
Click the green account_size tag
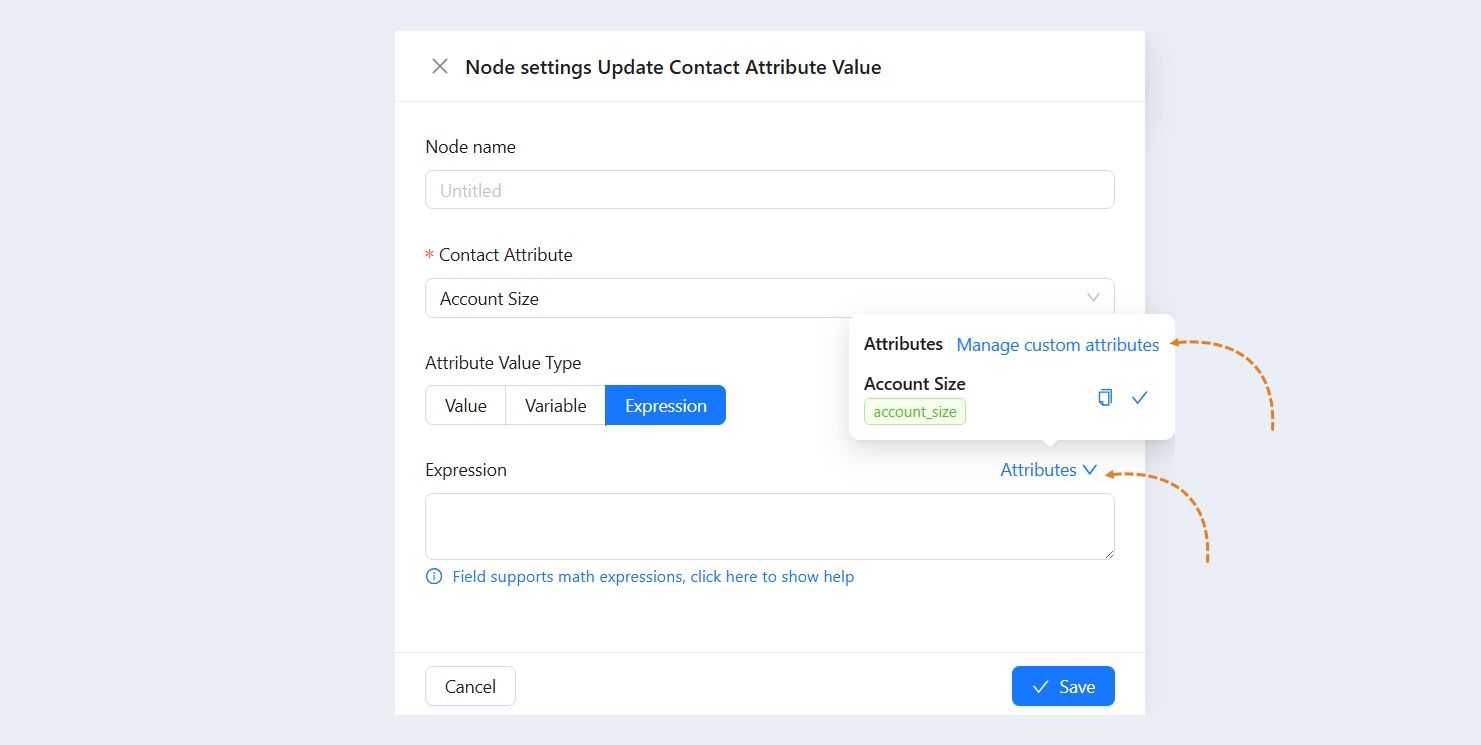tap(915, 412)
